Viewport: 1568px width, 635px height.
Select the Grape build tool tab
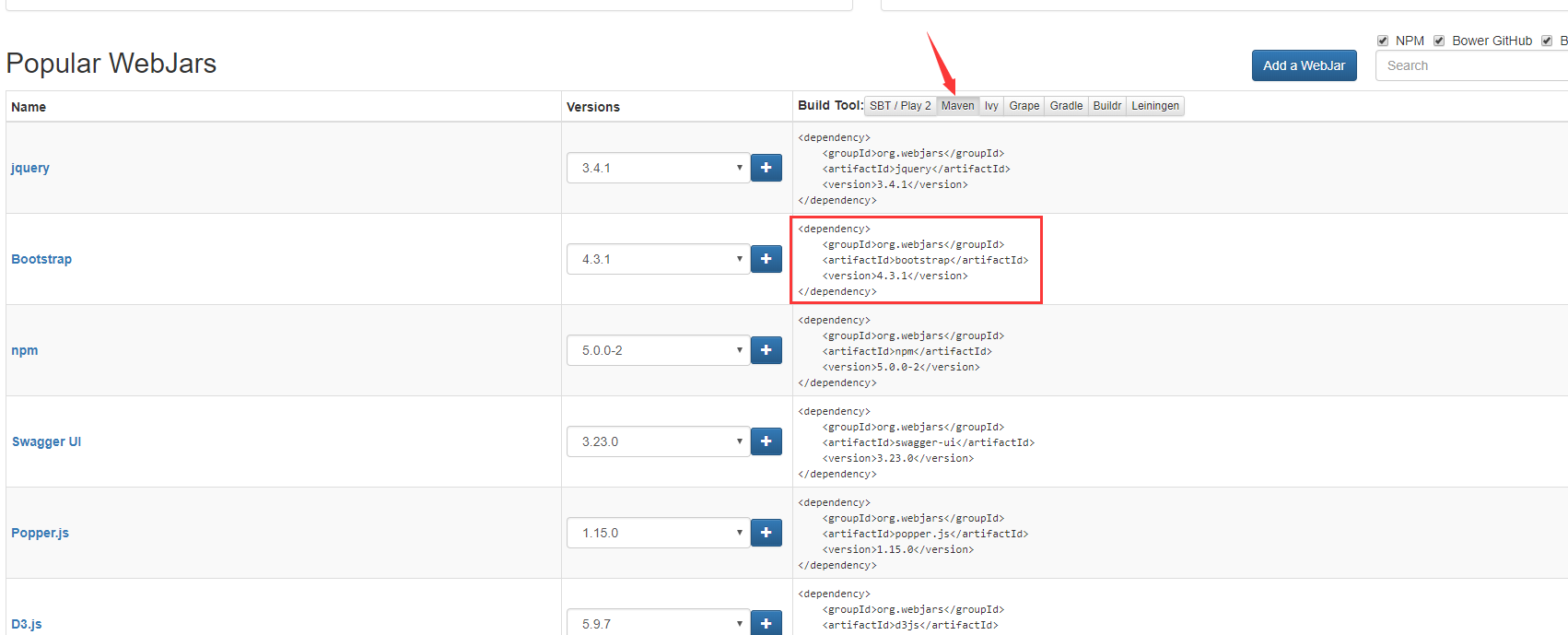pyautogui.click(x=1024, y=106)
